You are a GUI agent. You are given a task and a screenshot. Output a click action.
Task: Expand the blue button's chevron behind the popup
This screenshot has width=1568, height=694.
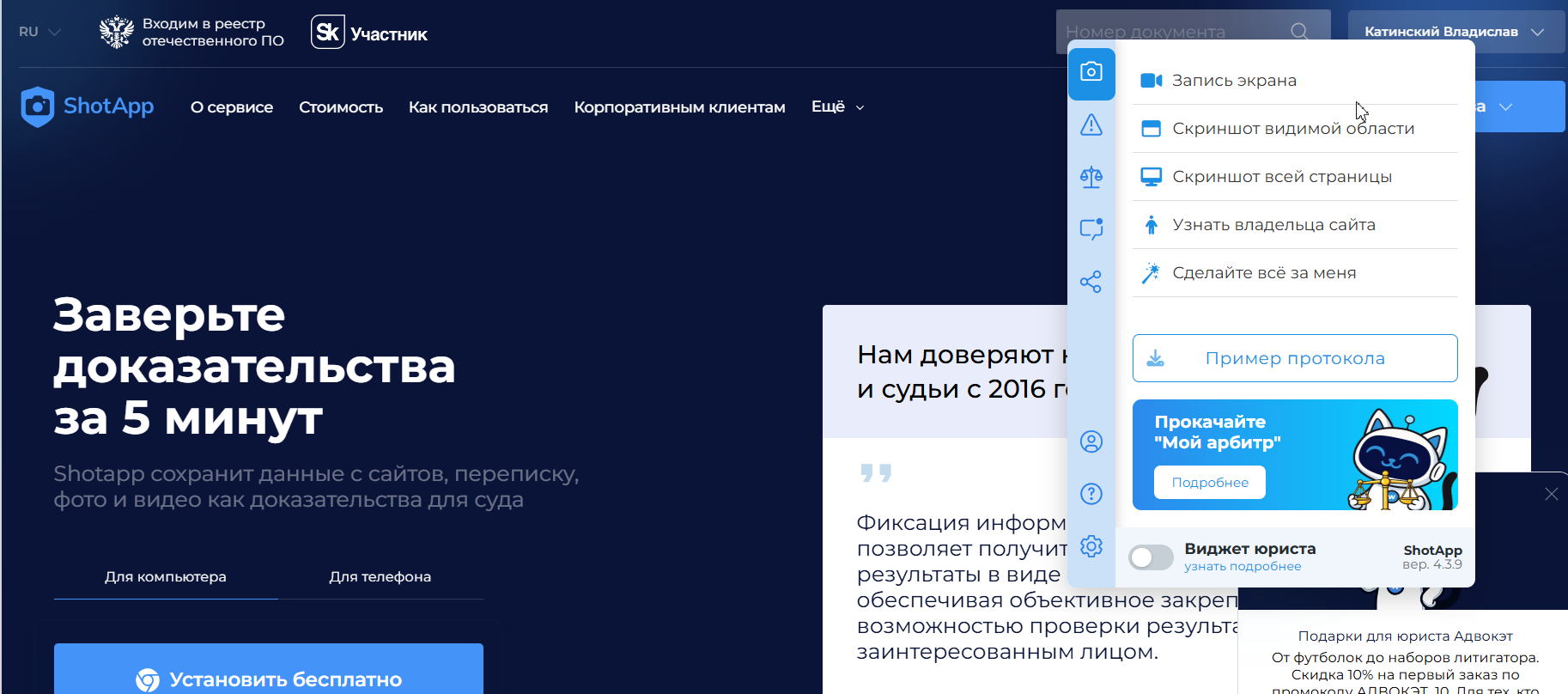tap(1506, 107)
